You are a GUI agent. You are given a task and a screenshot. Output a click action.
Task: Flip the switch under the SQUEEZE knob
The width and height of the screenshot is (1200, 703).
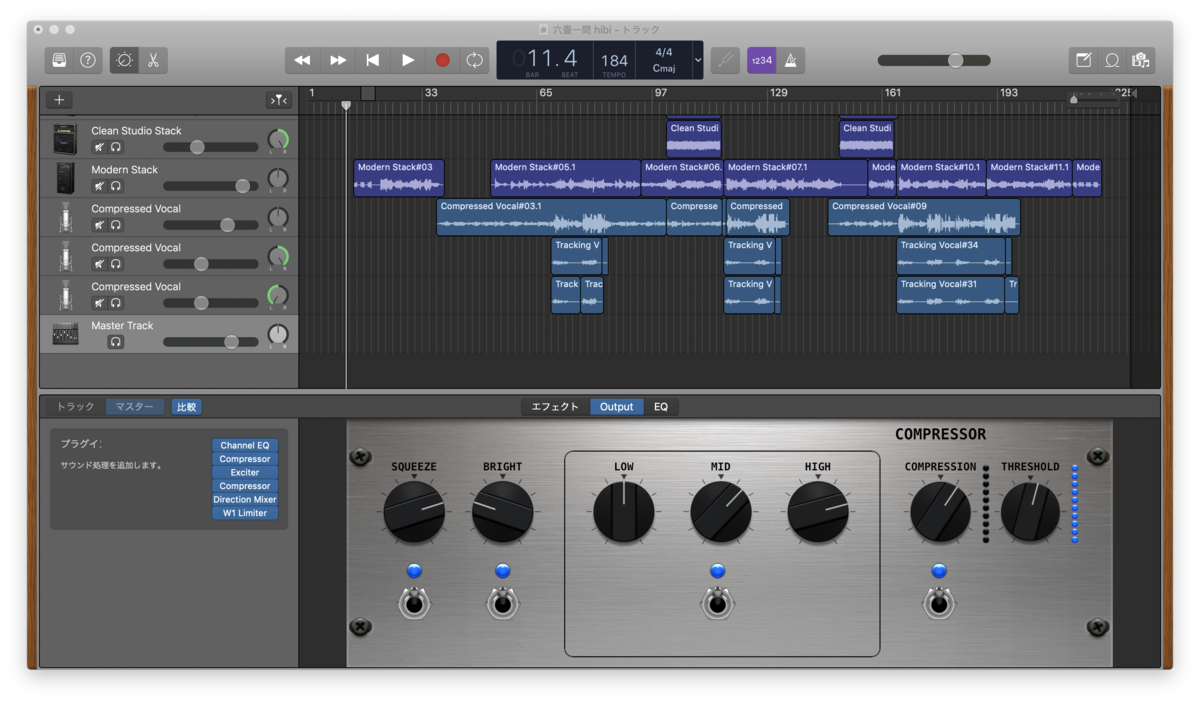[x=414, y=602]
